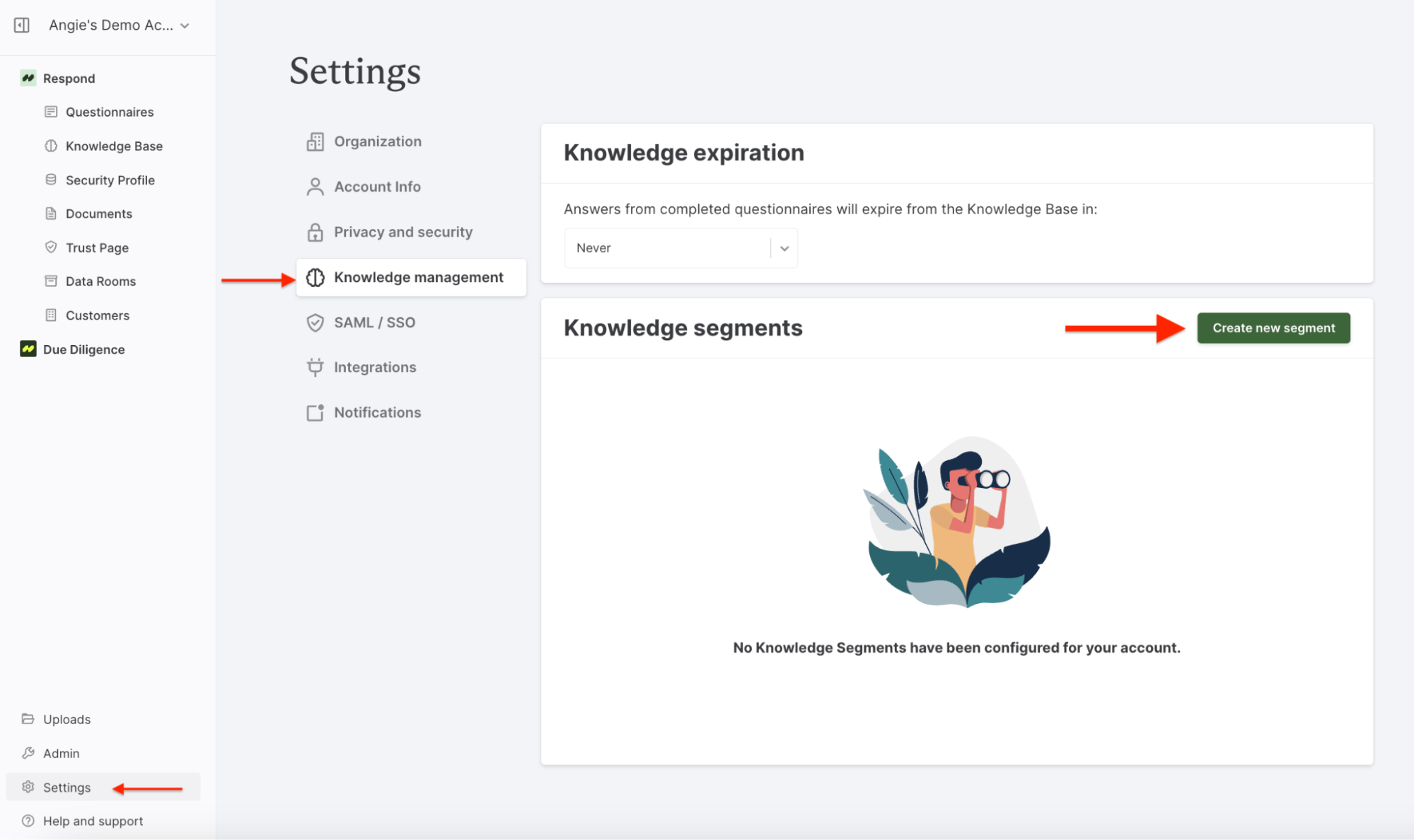The image size is (1414, 840).
Task: Click the Admin wrench icon
Action: coord(28,753)
